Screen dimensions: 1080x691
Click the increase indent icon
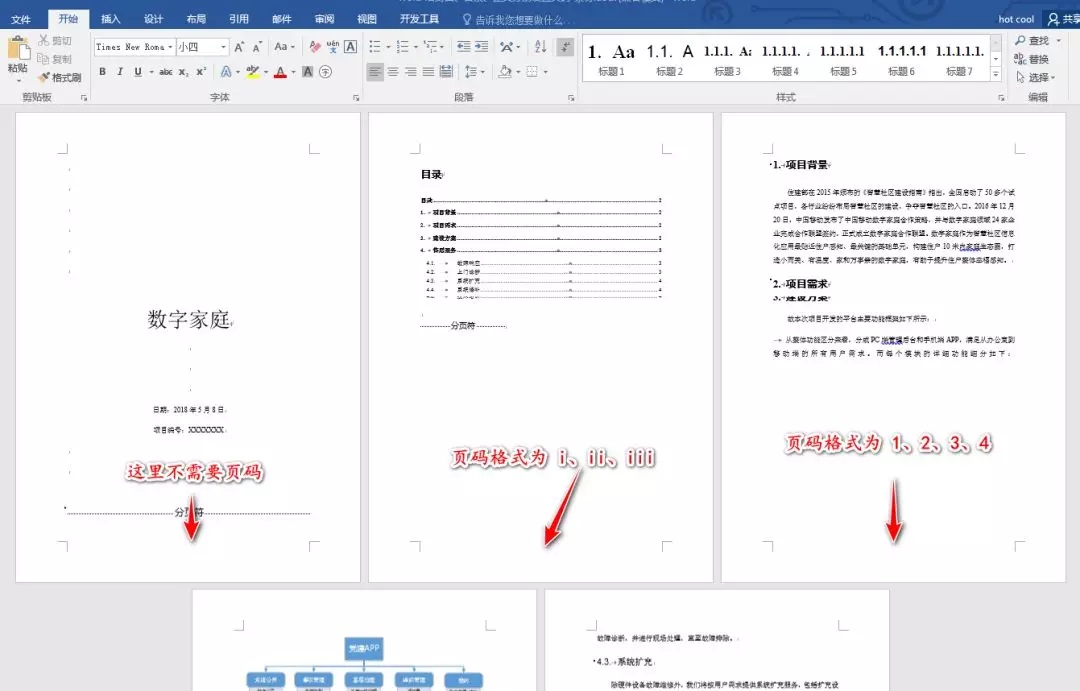point(483,47)
